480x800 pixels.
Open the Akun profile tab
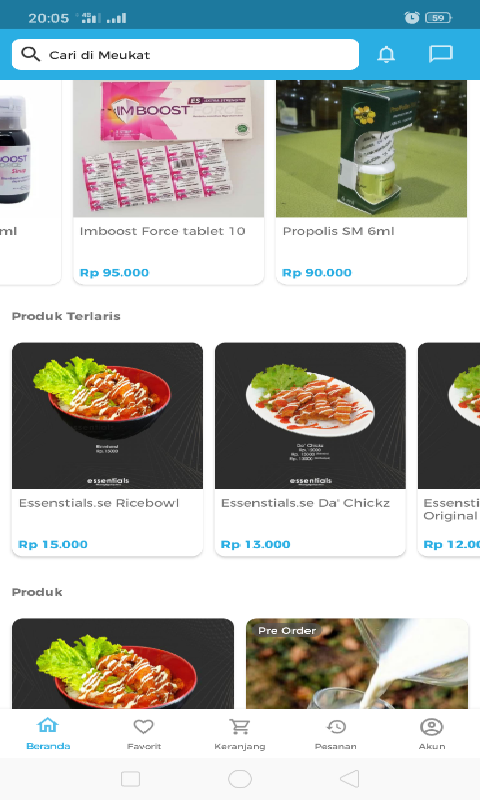(x=432, y=734)
